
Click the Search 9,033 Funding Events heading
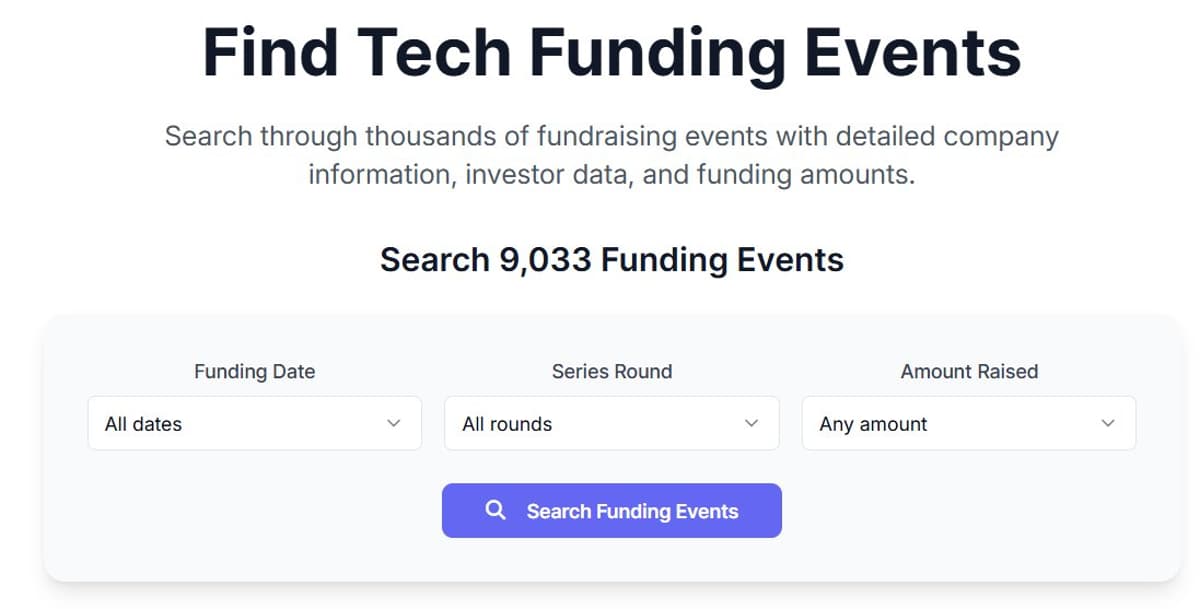coord(611,259)
